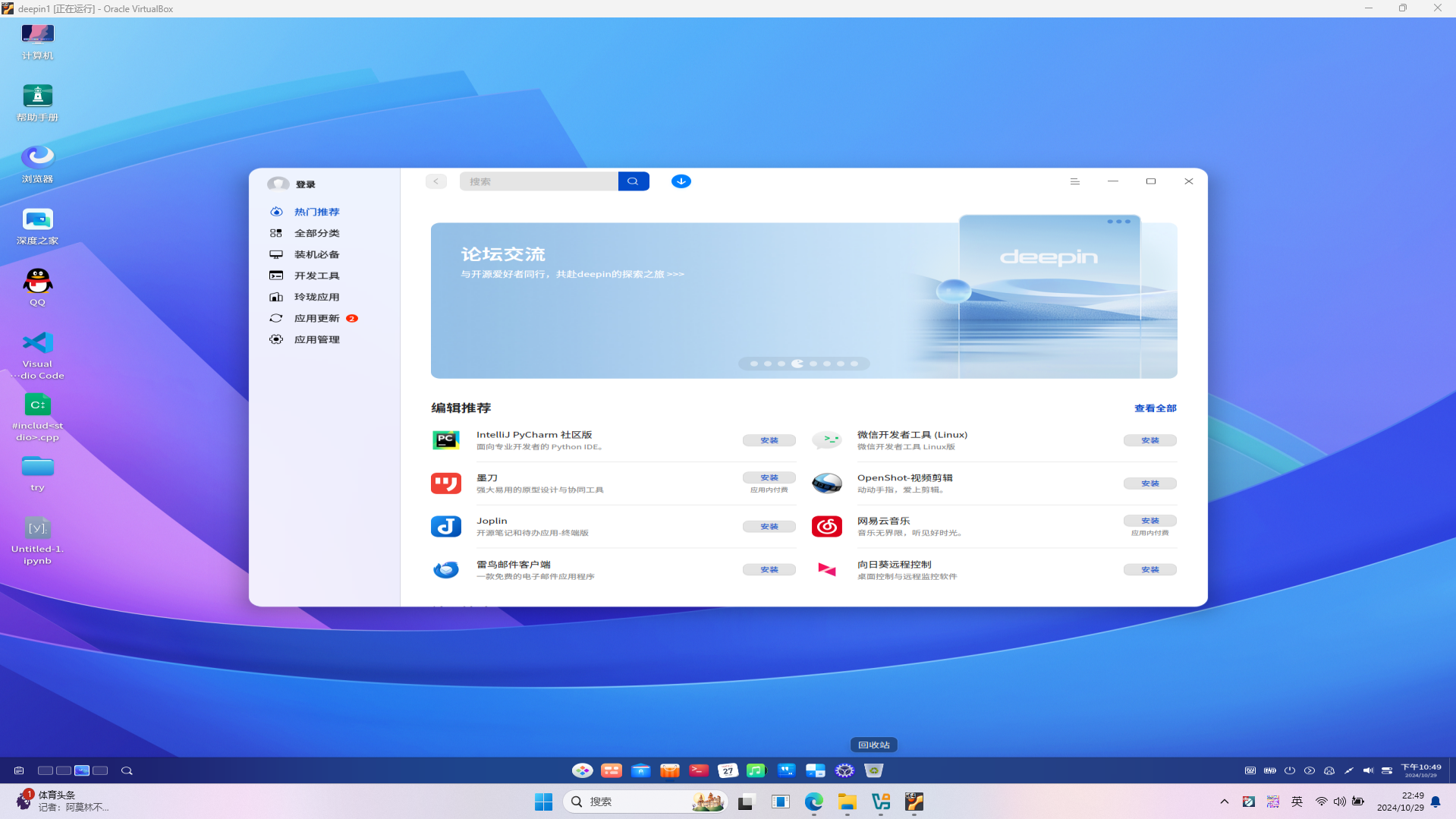Click the deepin dock volume icon
Viewport: 1456px width, 819px height.
point(1368,770)
